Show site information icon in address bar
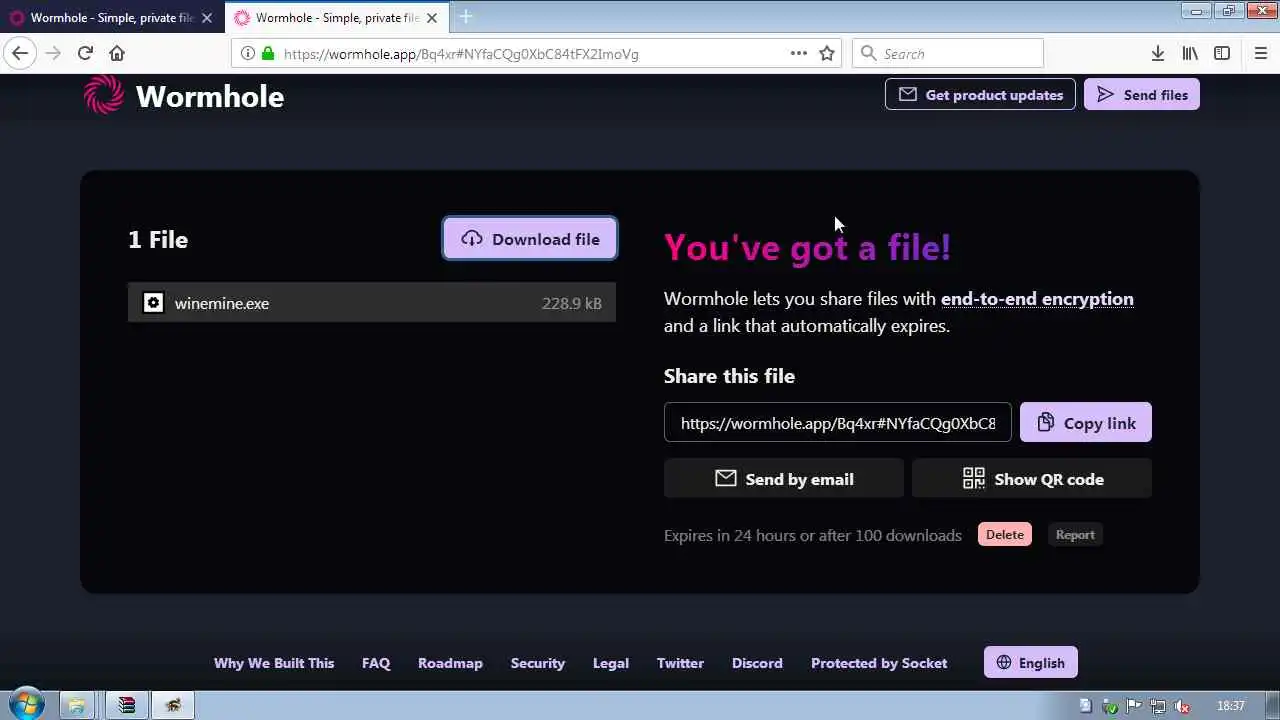1280x720 pixels. pos(248,54)
